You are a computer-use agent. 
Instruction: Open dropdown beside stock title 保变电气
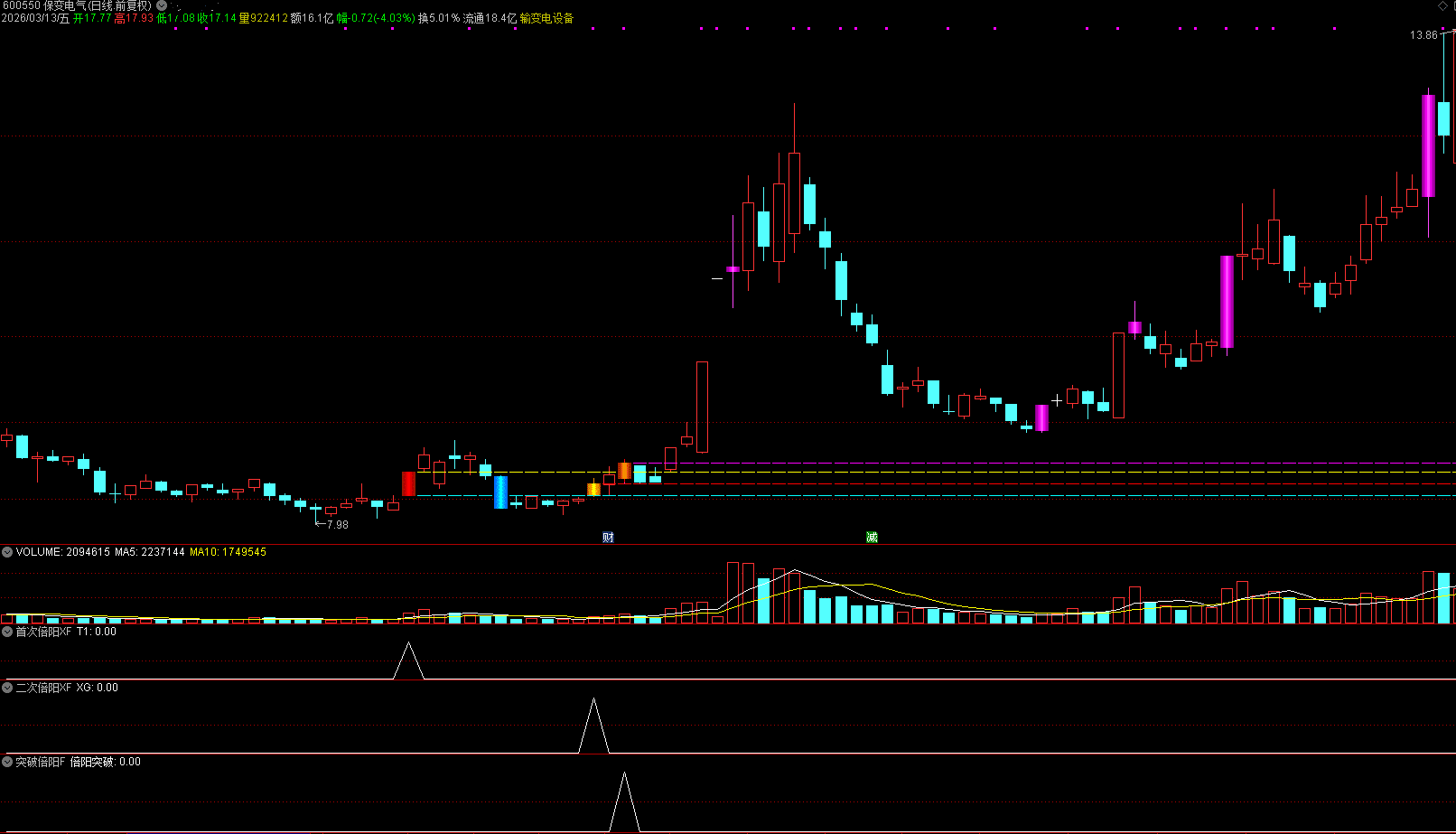(162, 5)
